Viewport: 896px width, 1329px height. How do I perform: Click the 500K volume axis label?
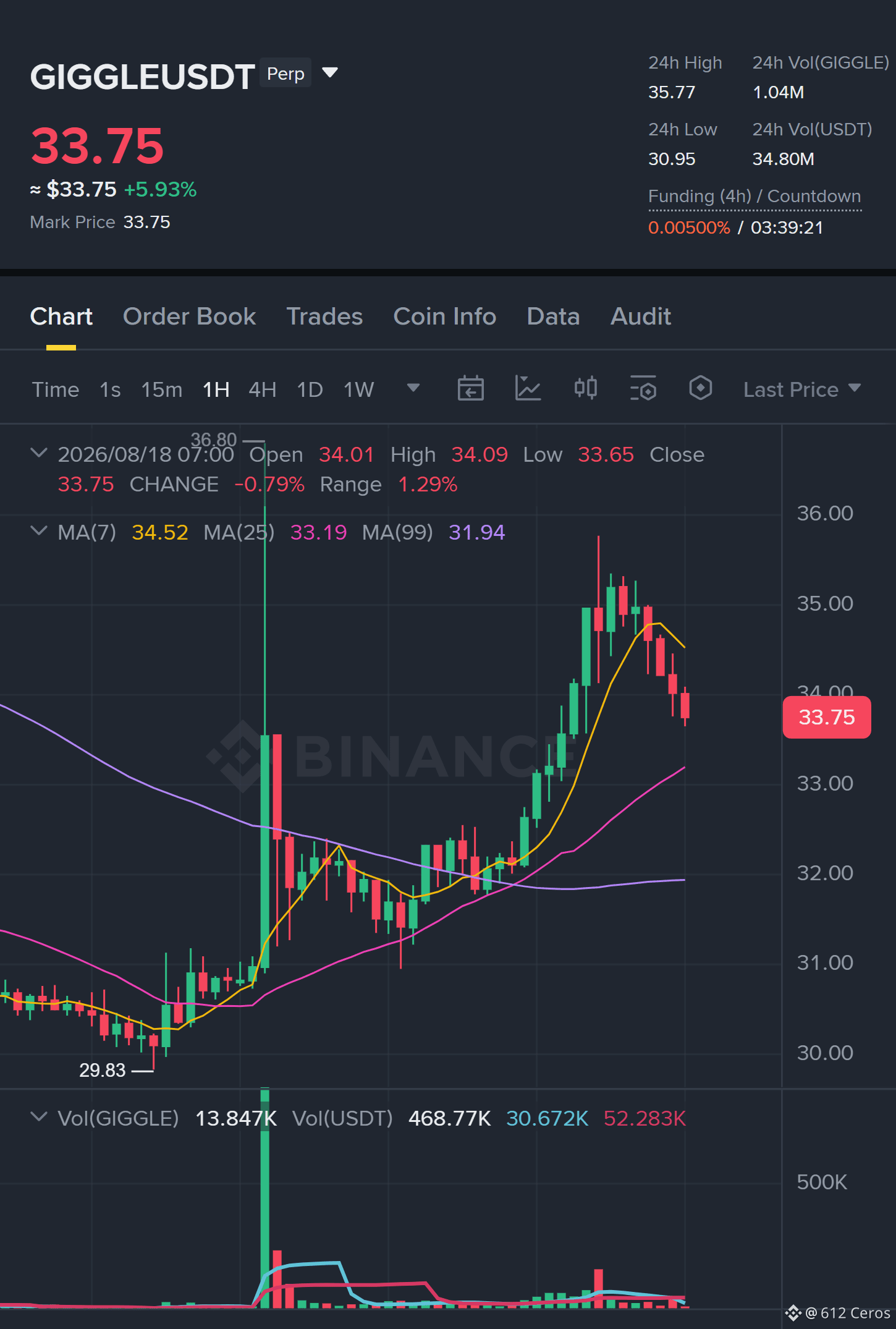821,1182
